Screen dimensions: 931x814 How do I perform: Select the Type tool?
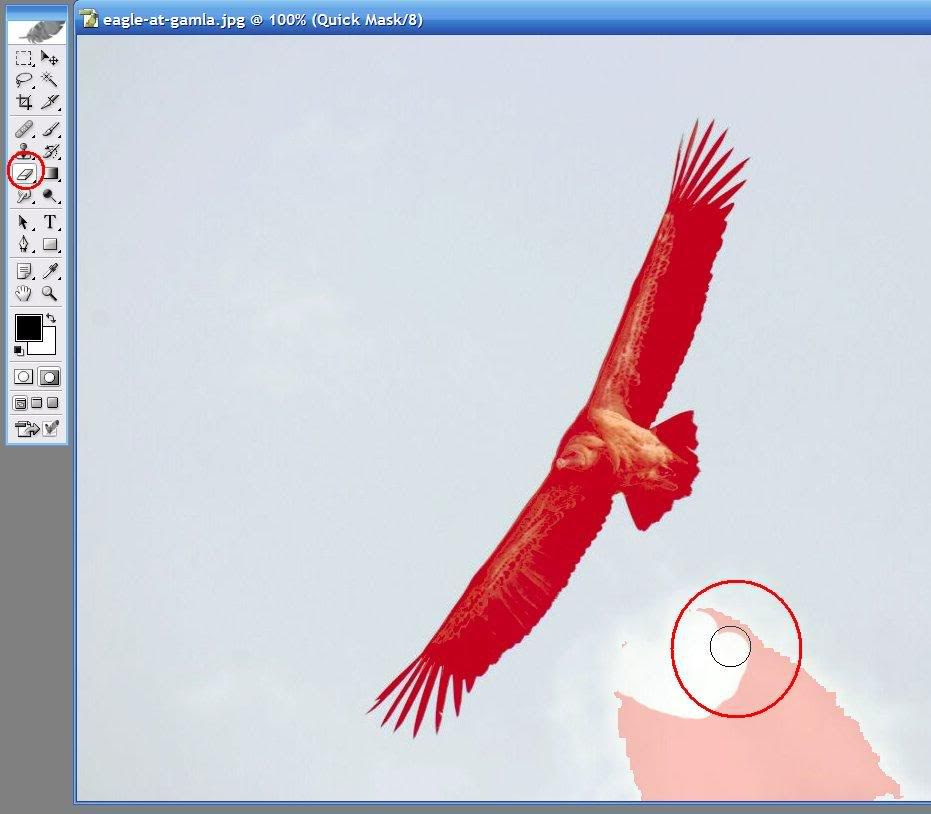point(50,222)
